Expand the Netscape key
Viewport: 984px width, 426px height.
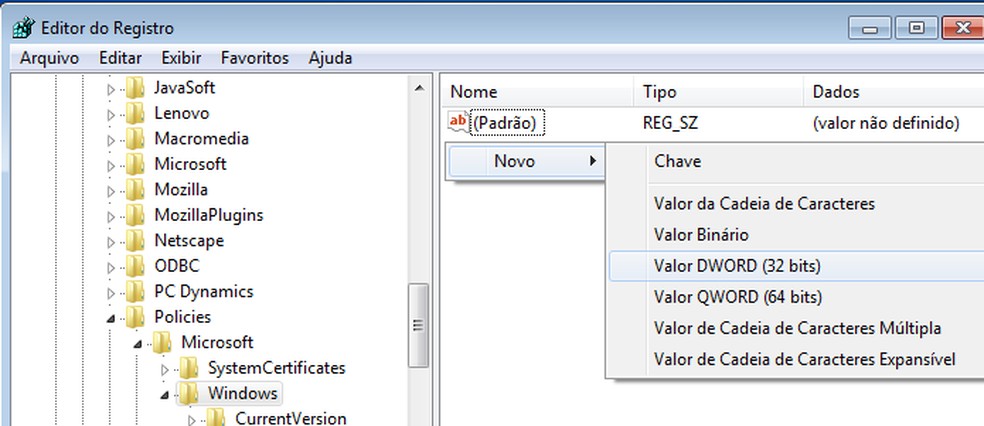pos(111,242)
